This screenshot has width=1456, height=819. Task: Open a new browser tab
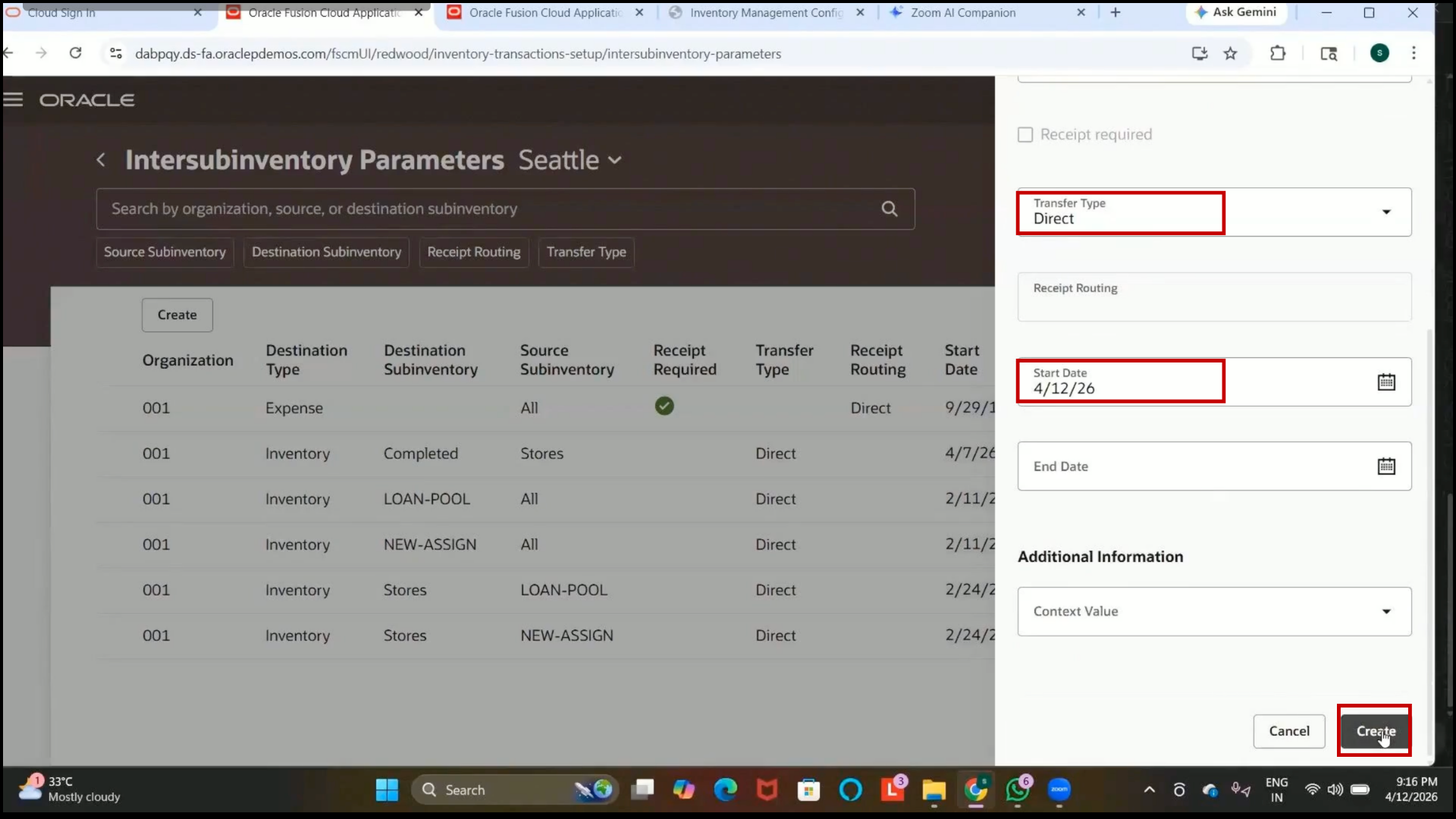click(1116, 12)
